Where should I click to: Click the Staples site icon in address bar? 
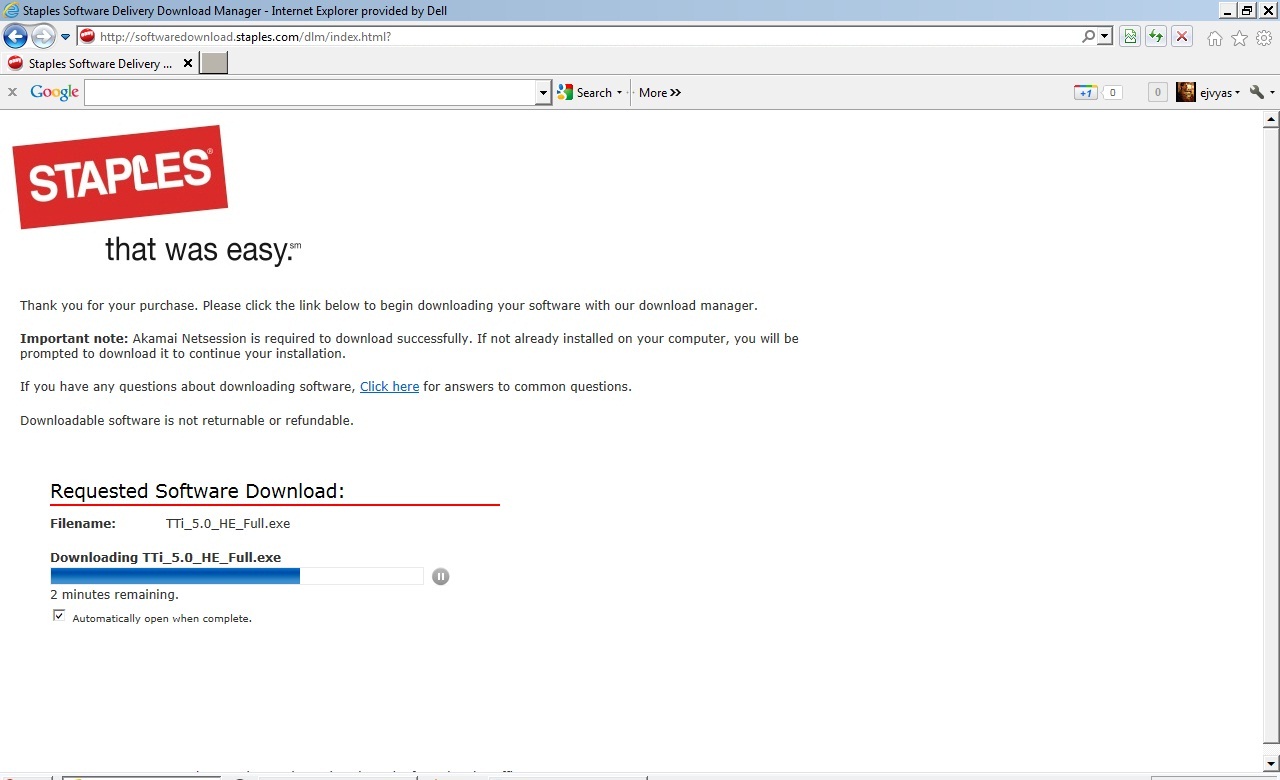tap(88, 37)
